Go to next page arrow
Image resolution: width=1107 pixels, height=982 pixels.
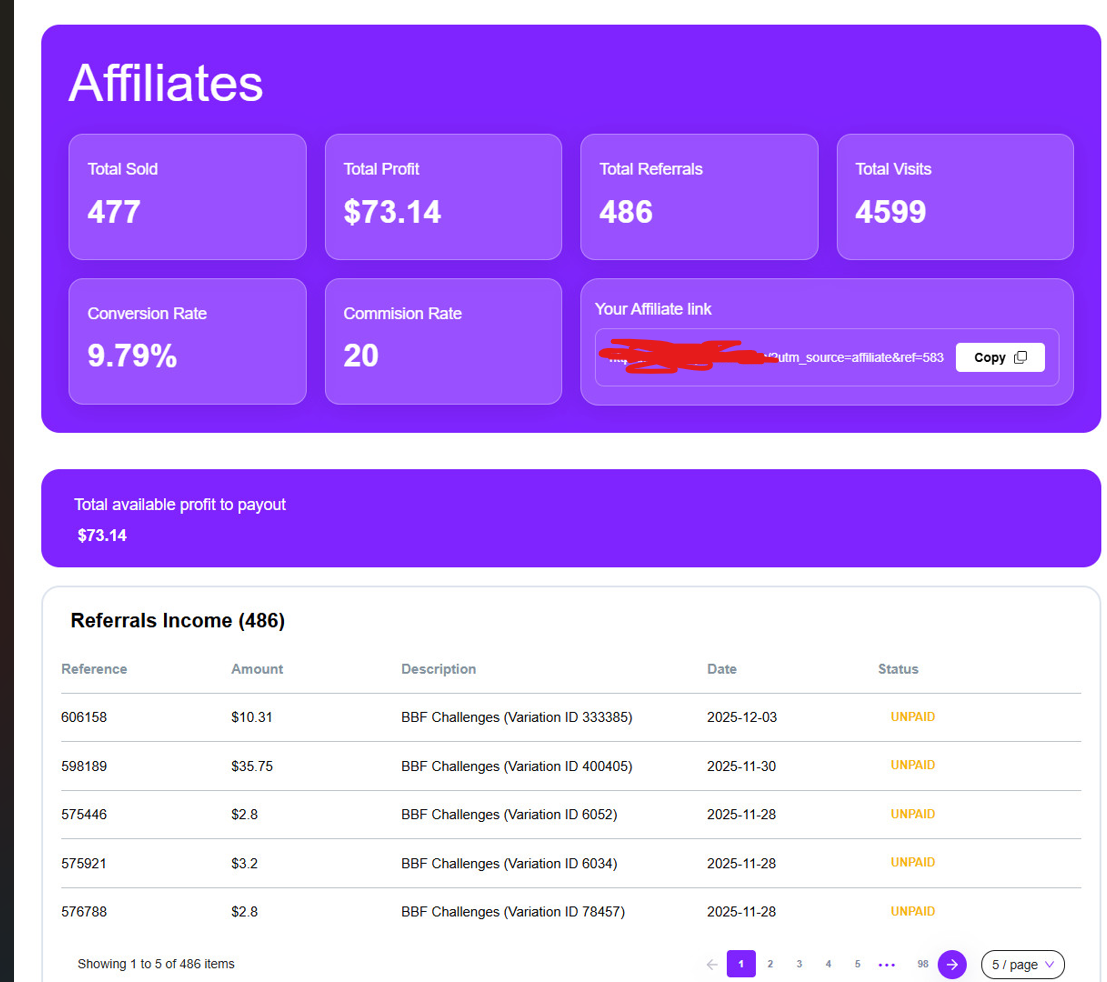point(952,964)
